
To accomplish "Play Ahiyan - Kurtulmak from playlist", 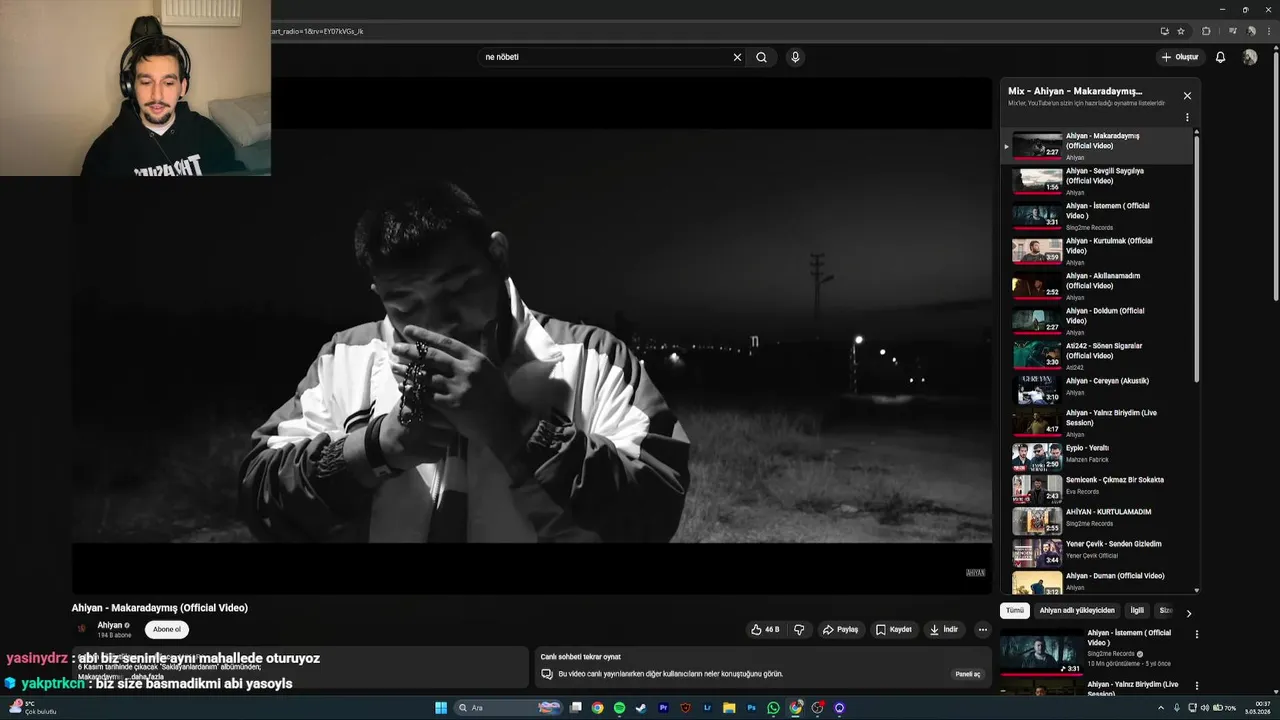I will [x=1097, y=250].
